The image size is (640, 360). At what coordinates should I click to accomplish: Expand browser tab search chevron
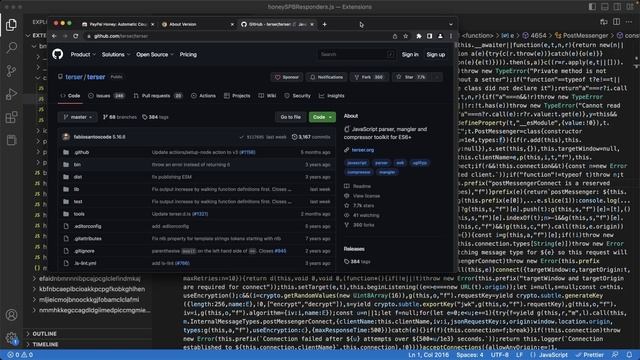click(451, 24)
